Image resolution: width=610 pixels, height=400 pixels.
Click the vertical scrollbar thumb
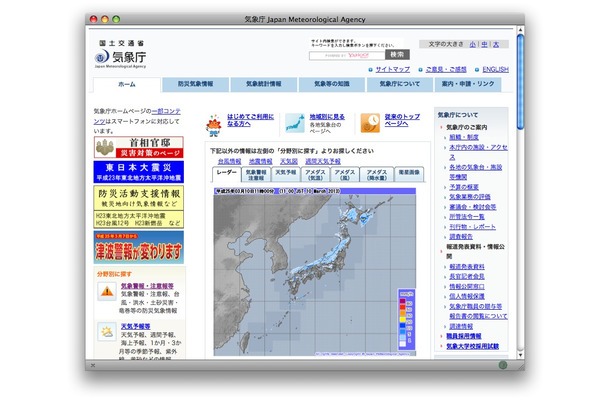520,81
